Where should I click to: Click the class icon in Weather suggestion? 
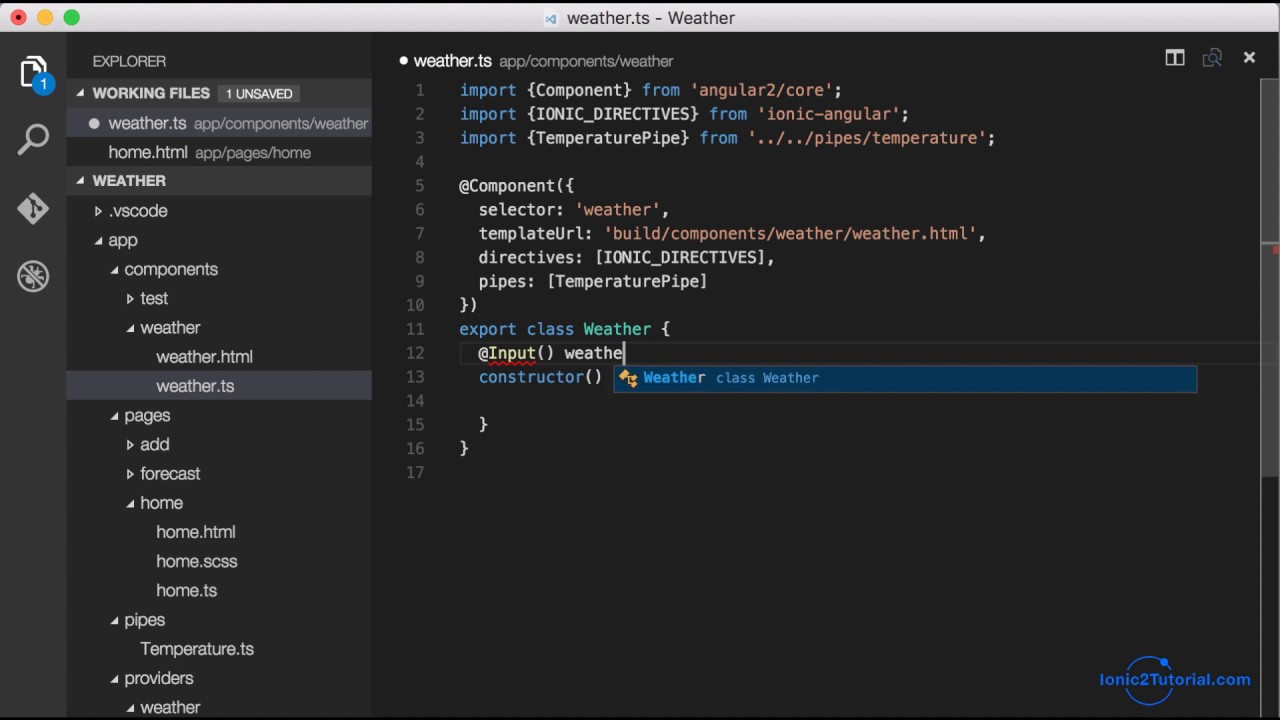[x=628, y=378]
